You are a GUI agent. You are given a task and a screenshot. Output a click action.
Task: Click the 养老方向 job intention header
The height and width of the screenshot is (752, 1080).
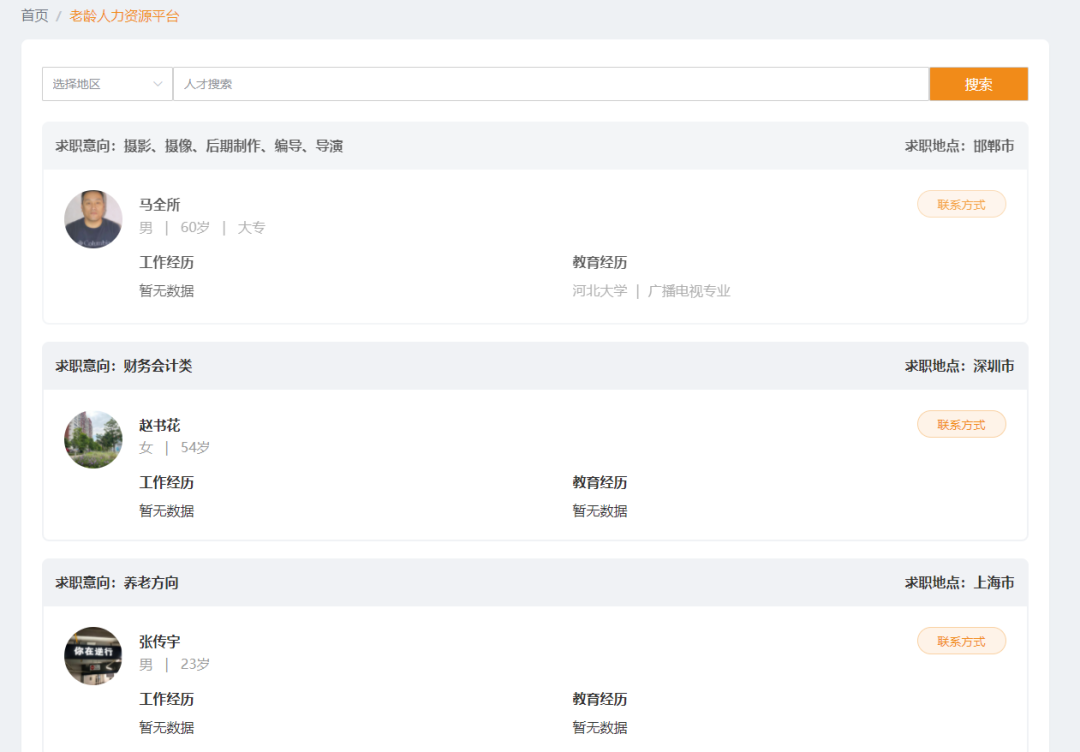click(x=117, y=582)
